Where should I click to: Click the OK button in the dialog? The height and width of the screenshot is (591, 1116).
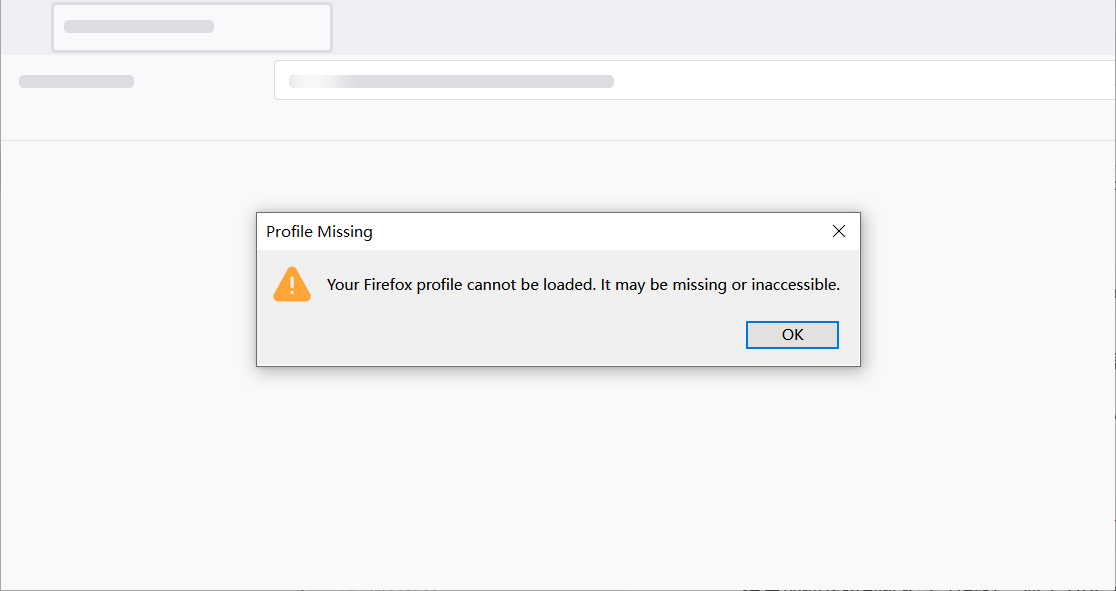click(x=792, y=335)
